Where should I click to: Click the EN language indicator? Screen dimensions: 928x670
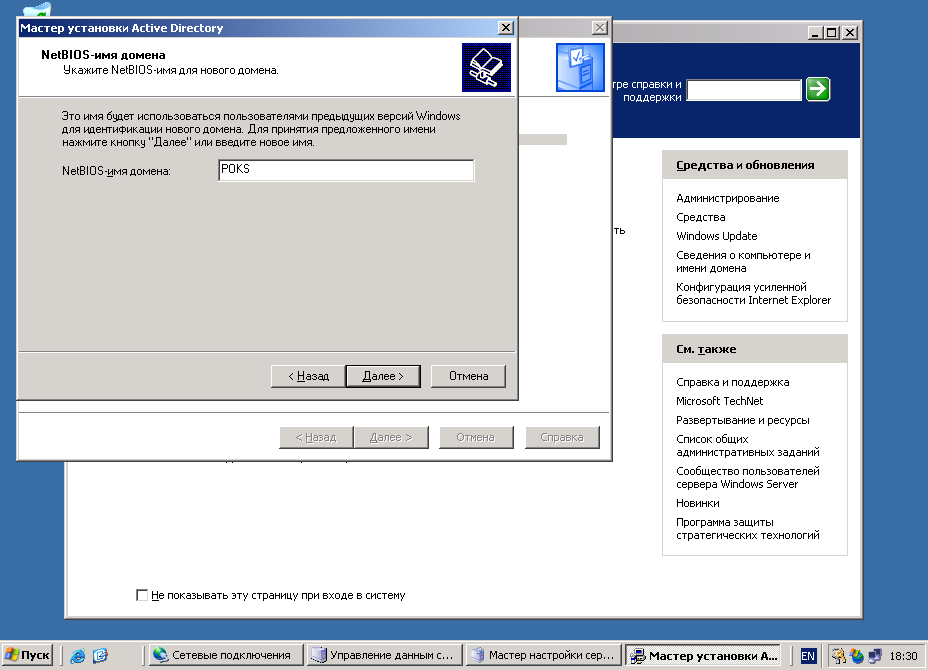pyautogui.click(x=807, y=656)
